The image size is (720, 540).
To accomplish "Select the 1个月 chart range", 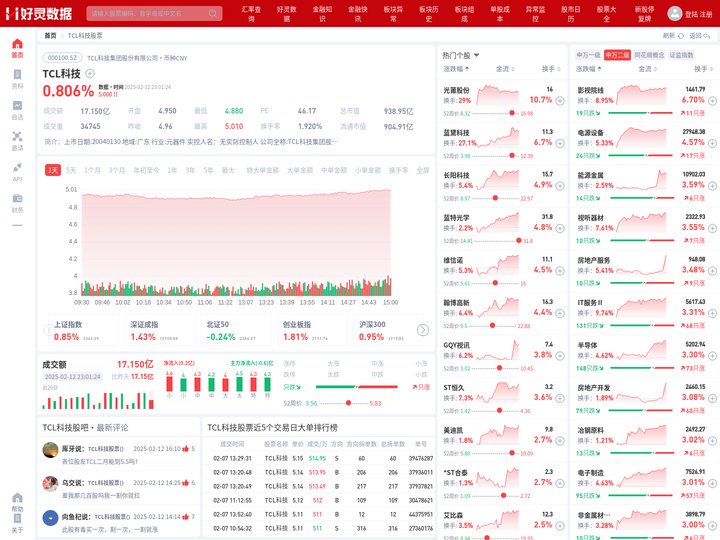I will (92, 170).
